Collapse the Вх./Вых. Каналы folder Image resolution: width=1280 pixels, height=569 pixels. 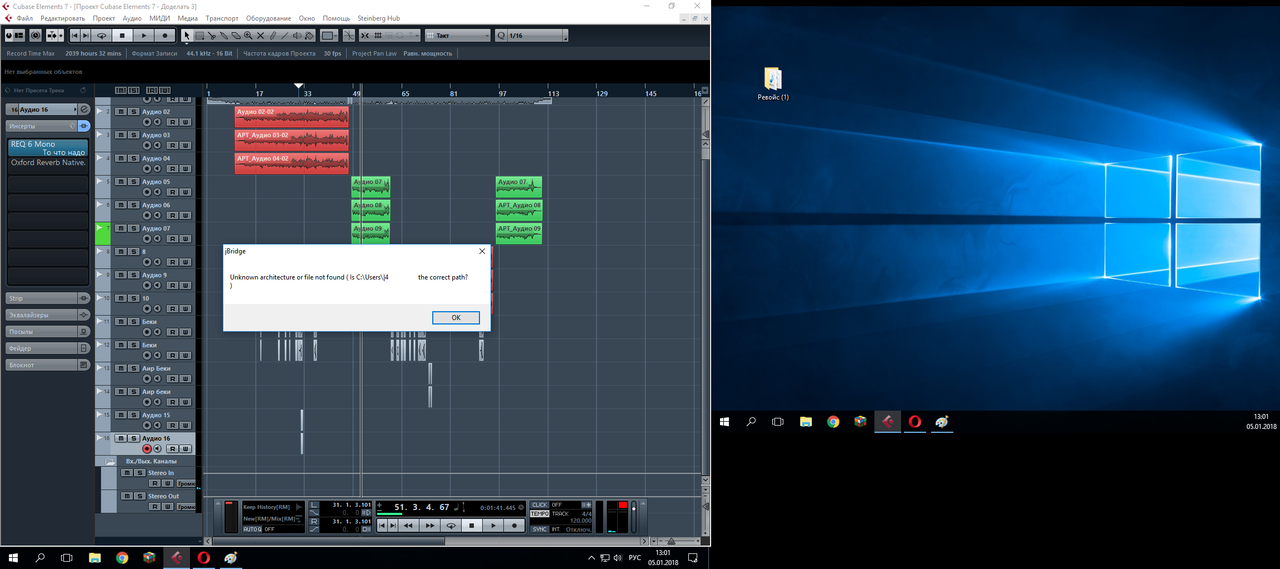[x=109, y=461]
